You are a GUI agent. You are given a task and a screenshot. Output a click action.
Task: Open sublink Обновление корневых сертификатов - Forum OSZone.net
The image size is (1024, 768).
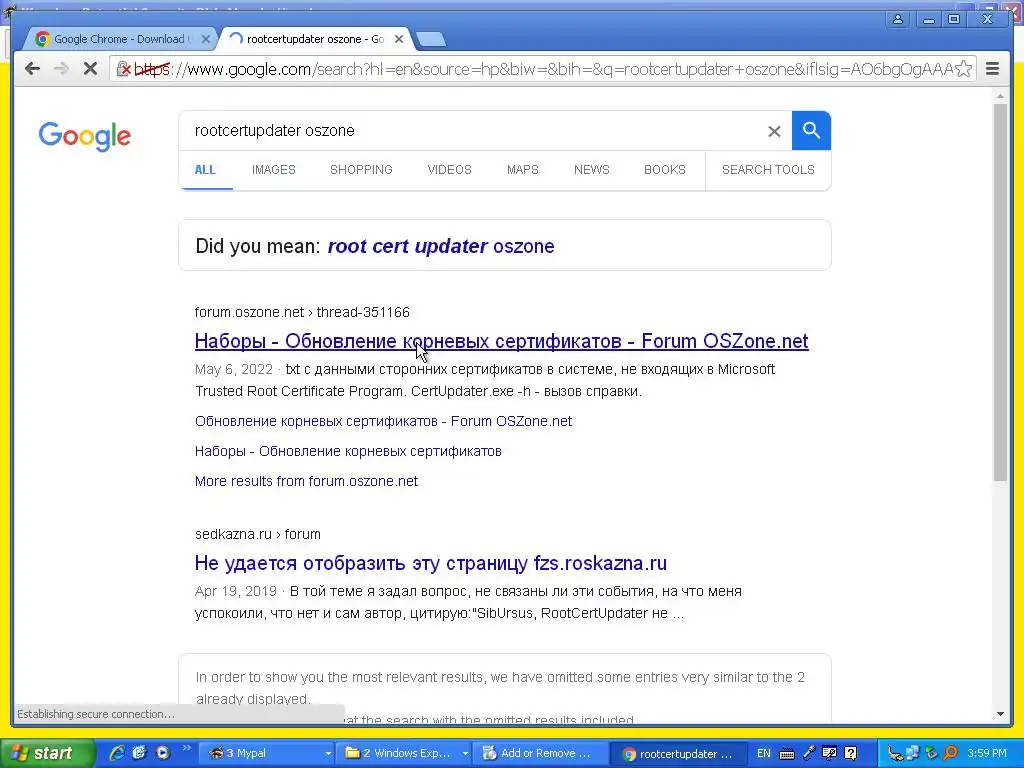[x=383, y=421]
